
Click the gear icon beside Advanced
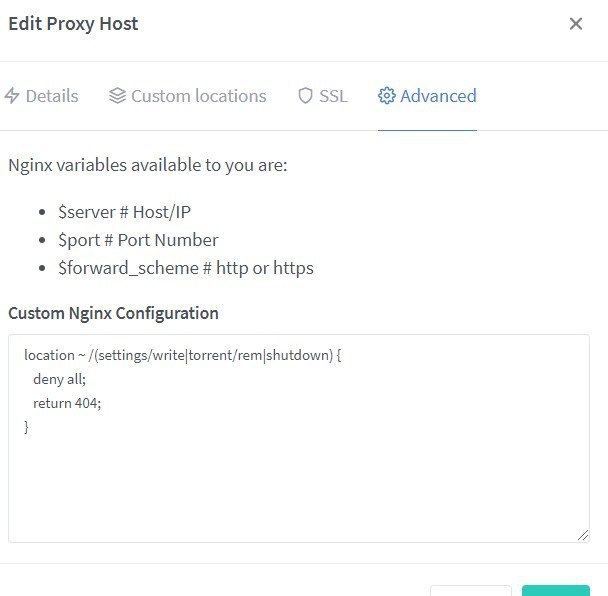(x=387, y=96)
